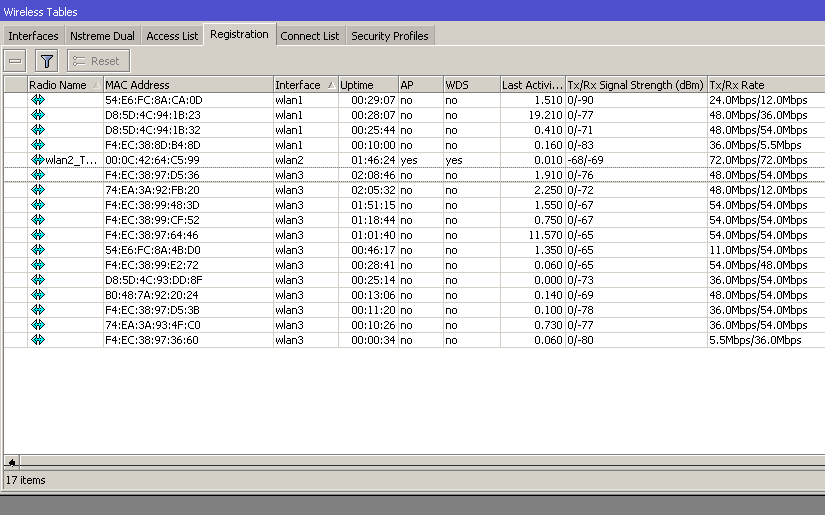Screen dimensions: 825x515
Task: Click the horizontal scrollbar track
Action: click(x=421, y=461)
